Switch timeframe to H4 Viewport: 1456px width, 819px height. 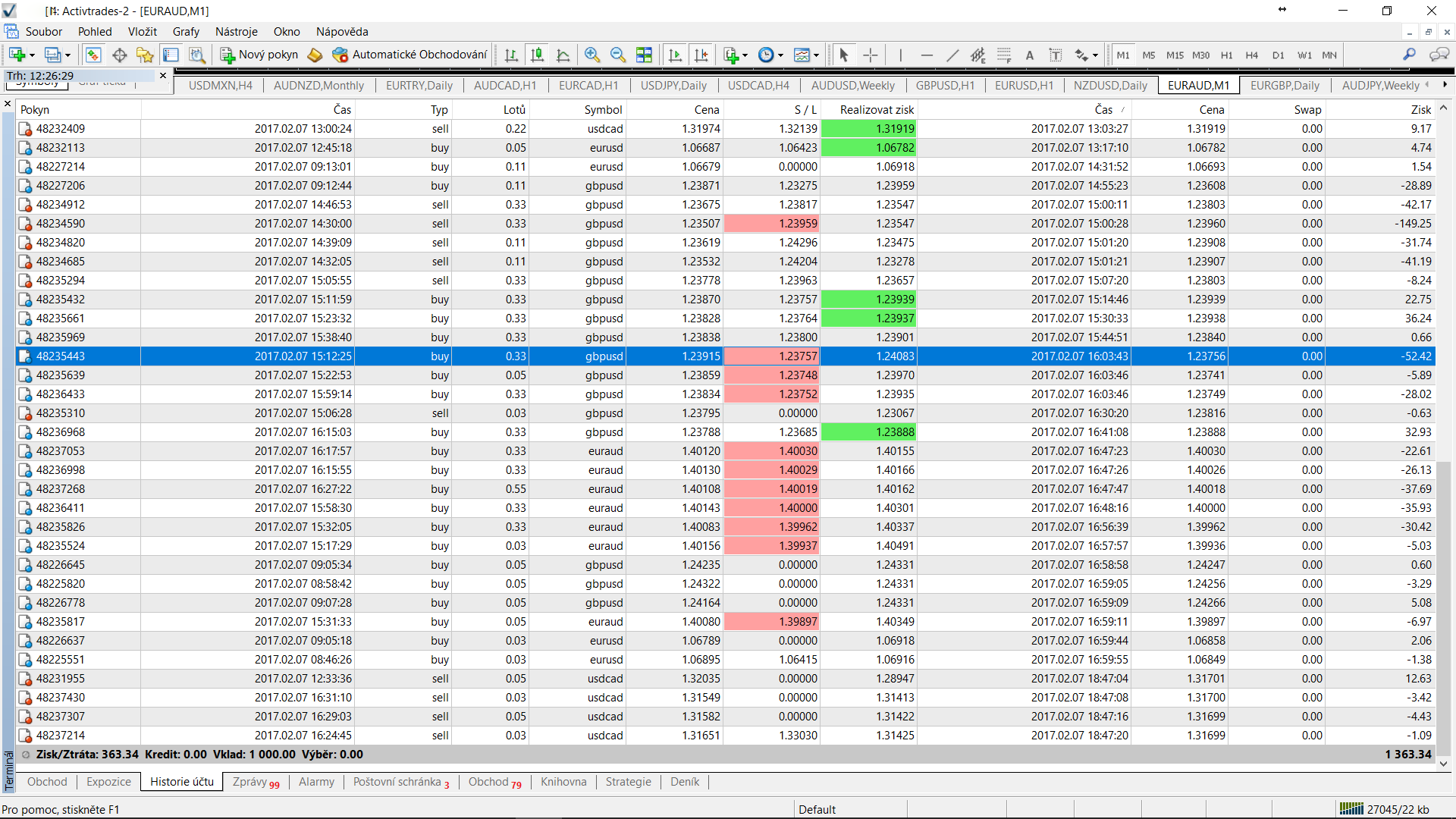click(1251, 55)
